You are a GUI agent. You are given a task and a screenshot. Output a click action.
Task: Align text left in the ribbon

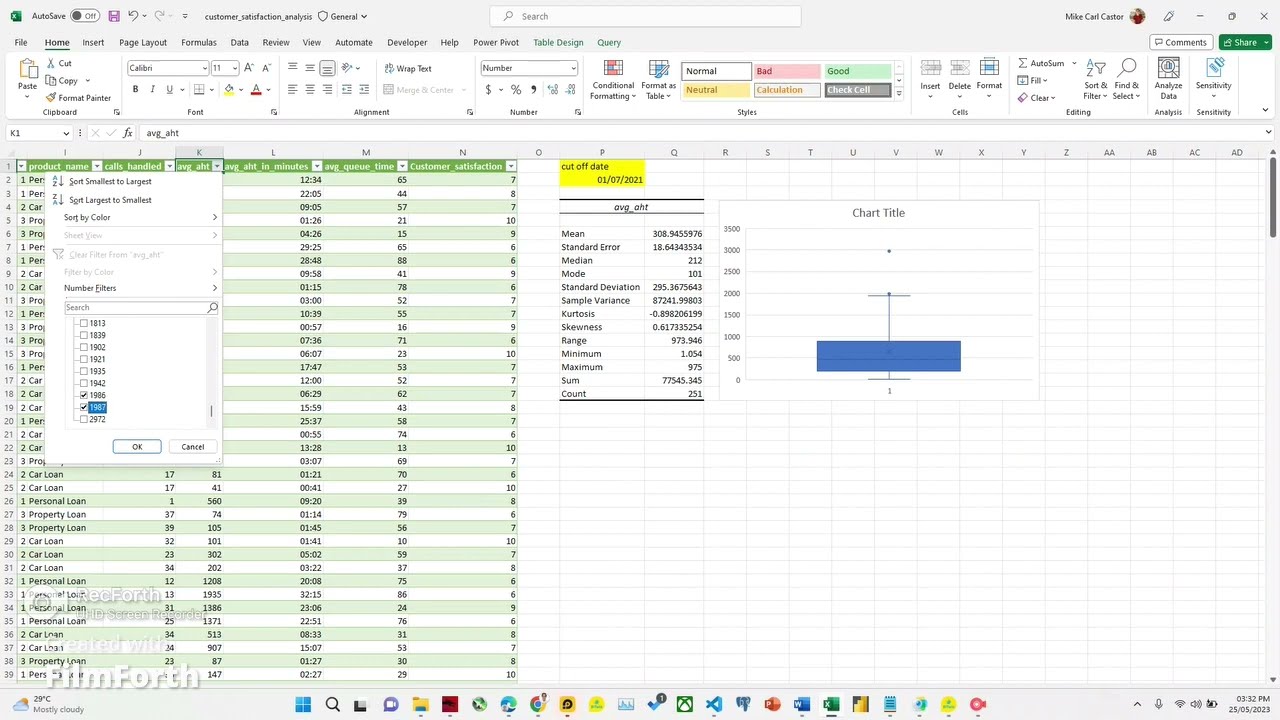[x=292, y=90]
